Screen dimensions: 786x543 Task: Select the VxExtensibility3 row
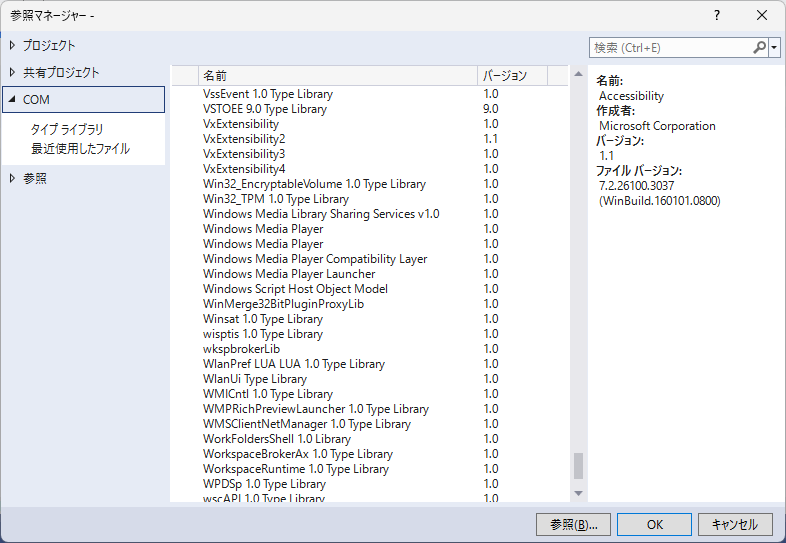tap(370, 154)
